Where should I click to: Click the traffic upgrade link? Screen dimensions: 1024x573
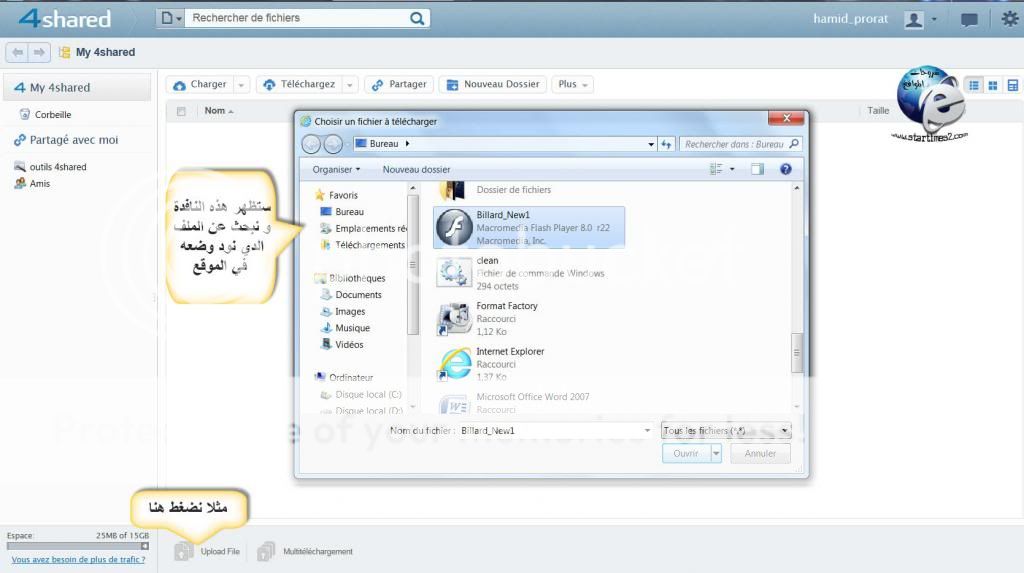(78, 560)
